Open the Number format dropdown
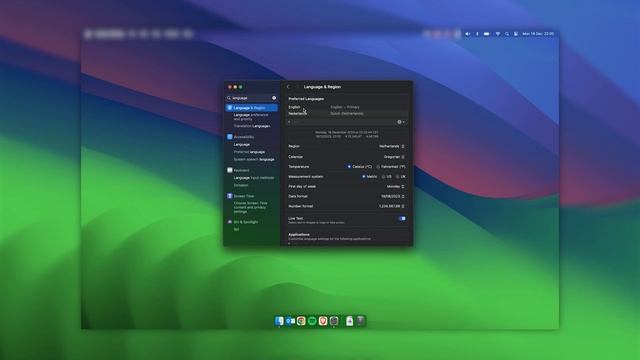 pyautogui.click(x=391, y=206)
